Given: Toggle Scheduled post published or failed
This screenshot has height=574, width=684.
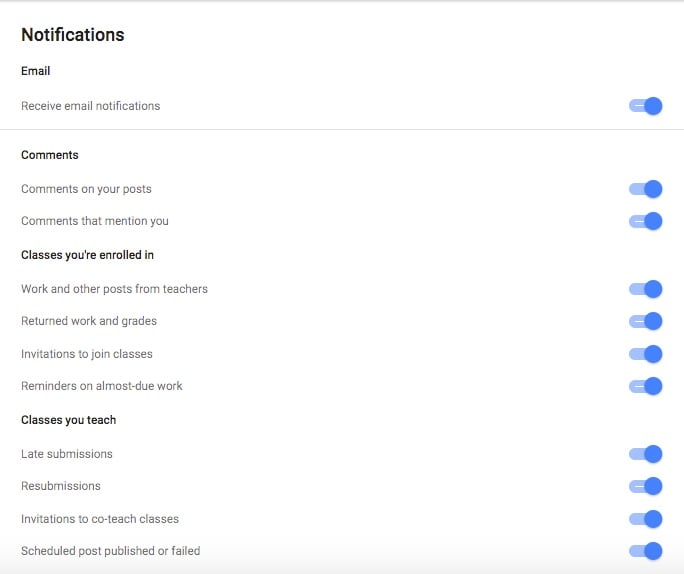Looking at the screenshot, I should coord(646,551).
